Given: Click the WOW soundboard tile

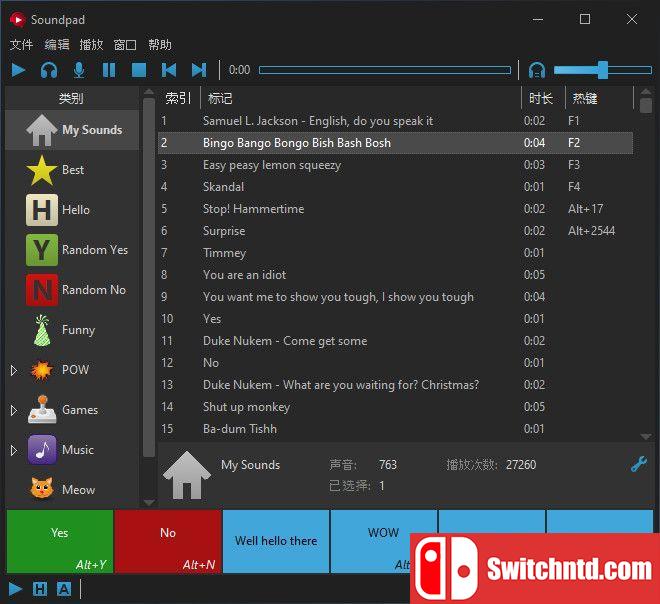Looking at the screenshot, I should [x=383, y=542].
